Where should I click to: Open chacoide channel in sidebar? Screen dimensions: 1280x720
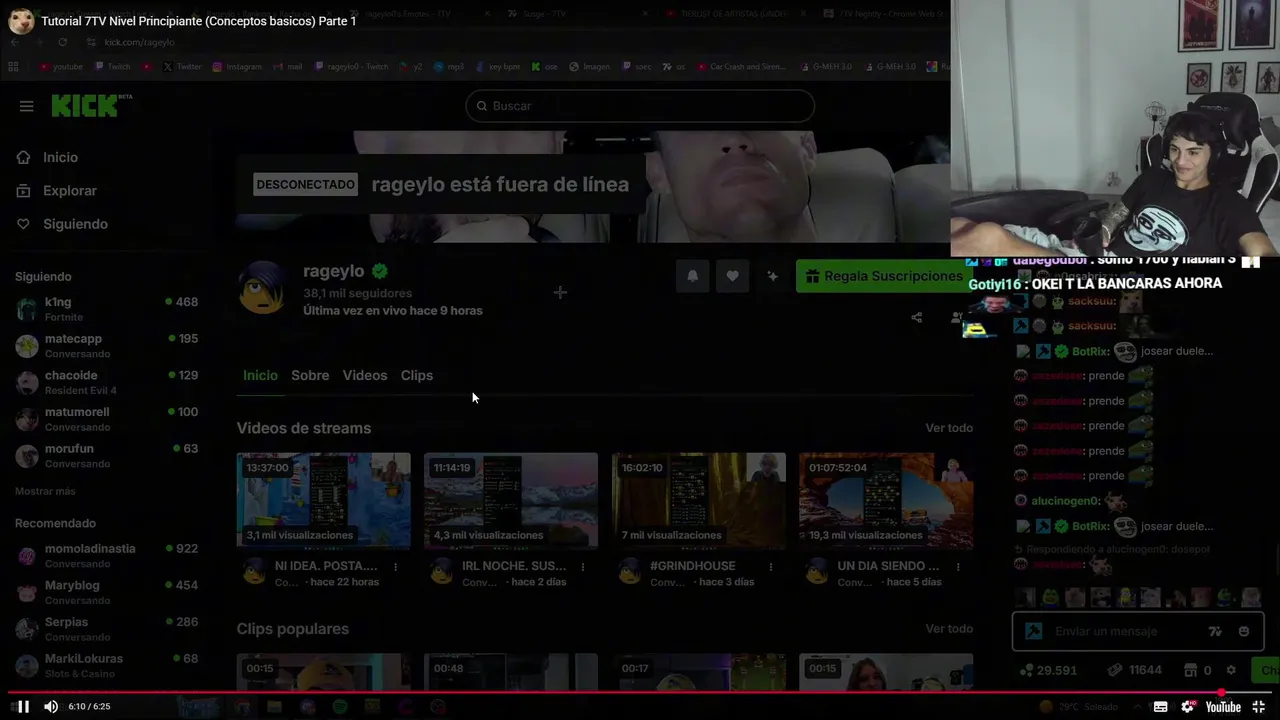106,382
